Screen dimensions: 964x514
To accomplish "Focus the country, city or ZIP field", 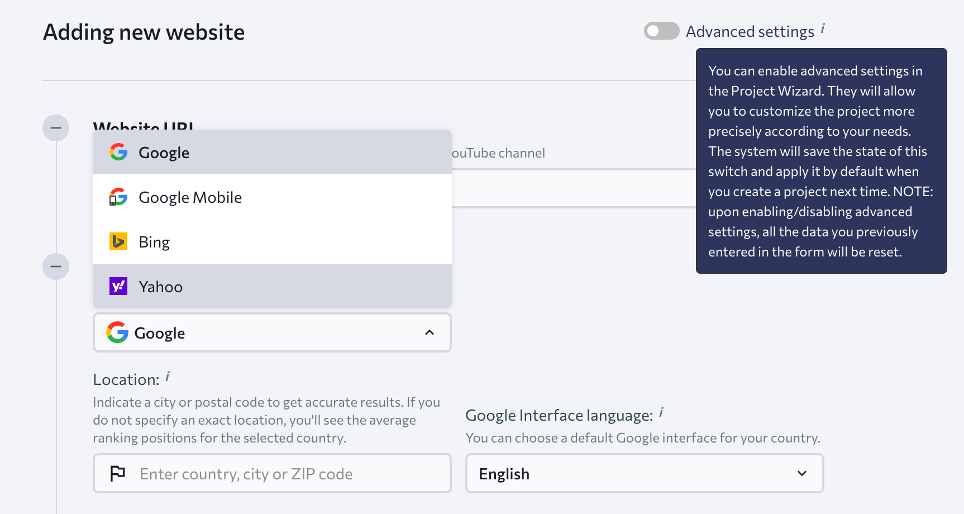I will (x=290, y=474).
